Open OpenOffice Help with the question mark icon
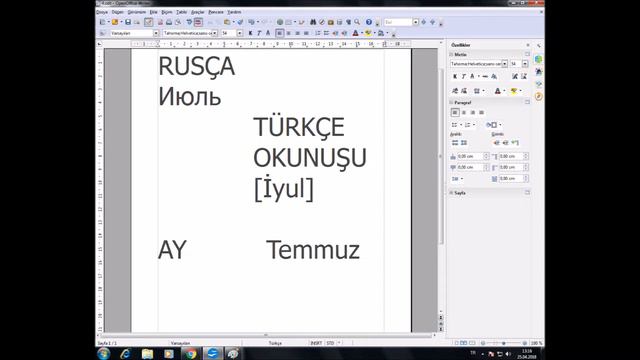640x360 pixels. click(369, 22)
